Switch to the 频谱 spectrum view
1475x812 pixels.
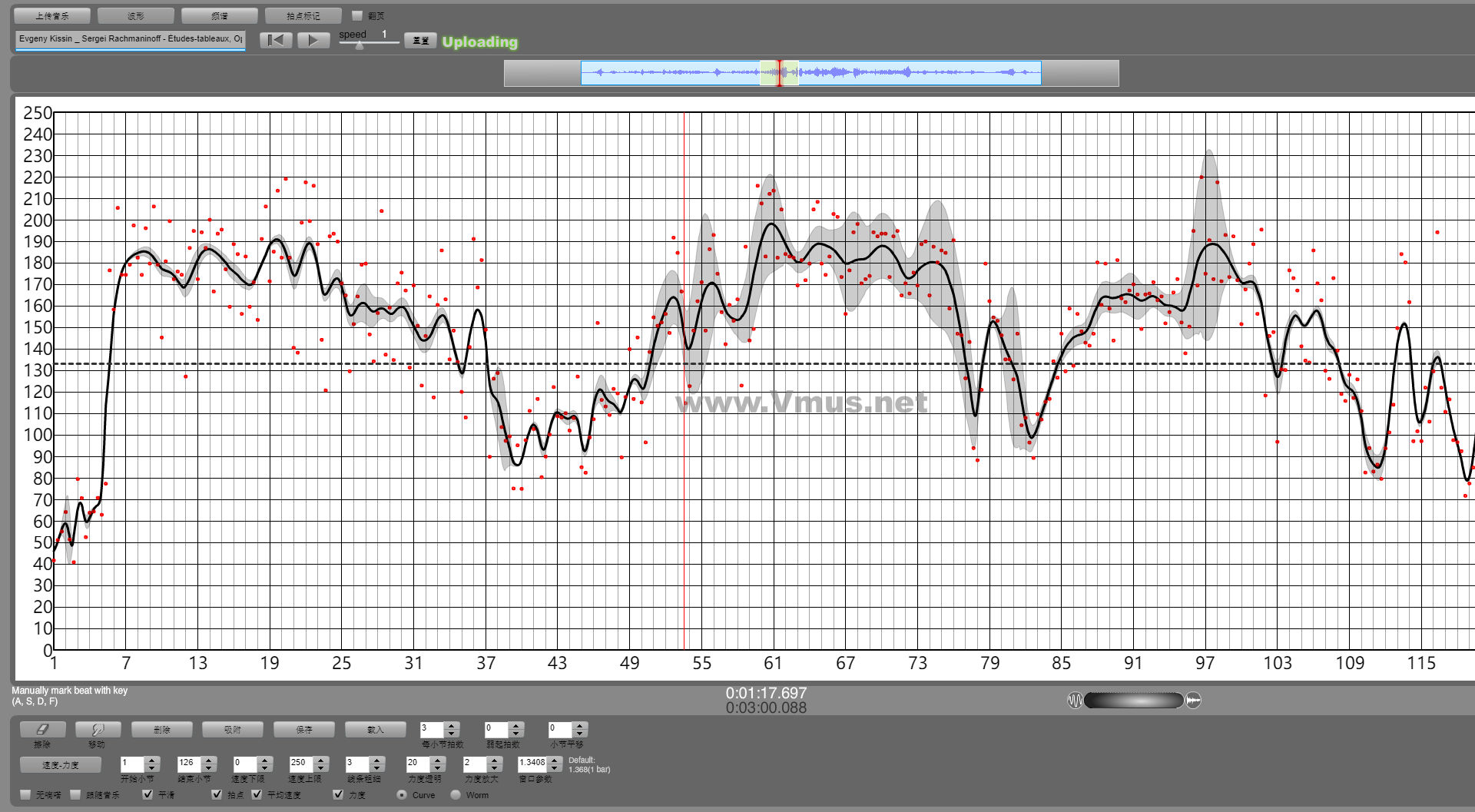pyautogui.click(x=220, y=15)
